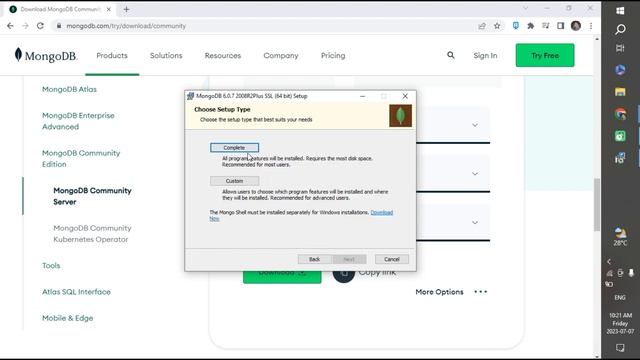Screen dimensions: 640x360
Task: Click the share page icon in address bar
Action: (482, 26)
